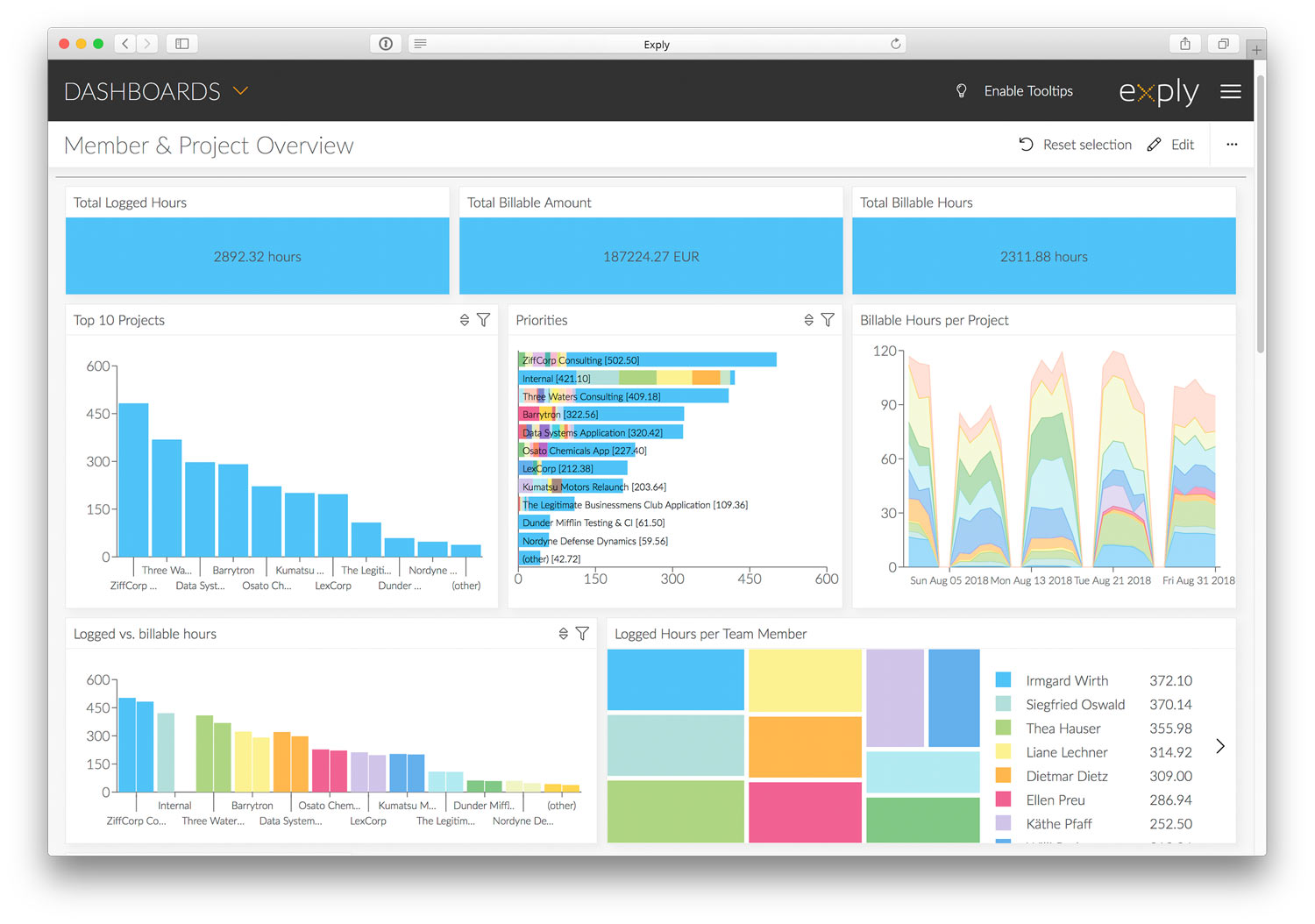Filter the Logged vs. billable hours widget
This screenshot has width=1315, height=924.
point(582,633)
